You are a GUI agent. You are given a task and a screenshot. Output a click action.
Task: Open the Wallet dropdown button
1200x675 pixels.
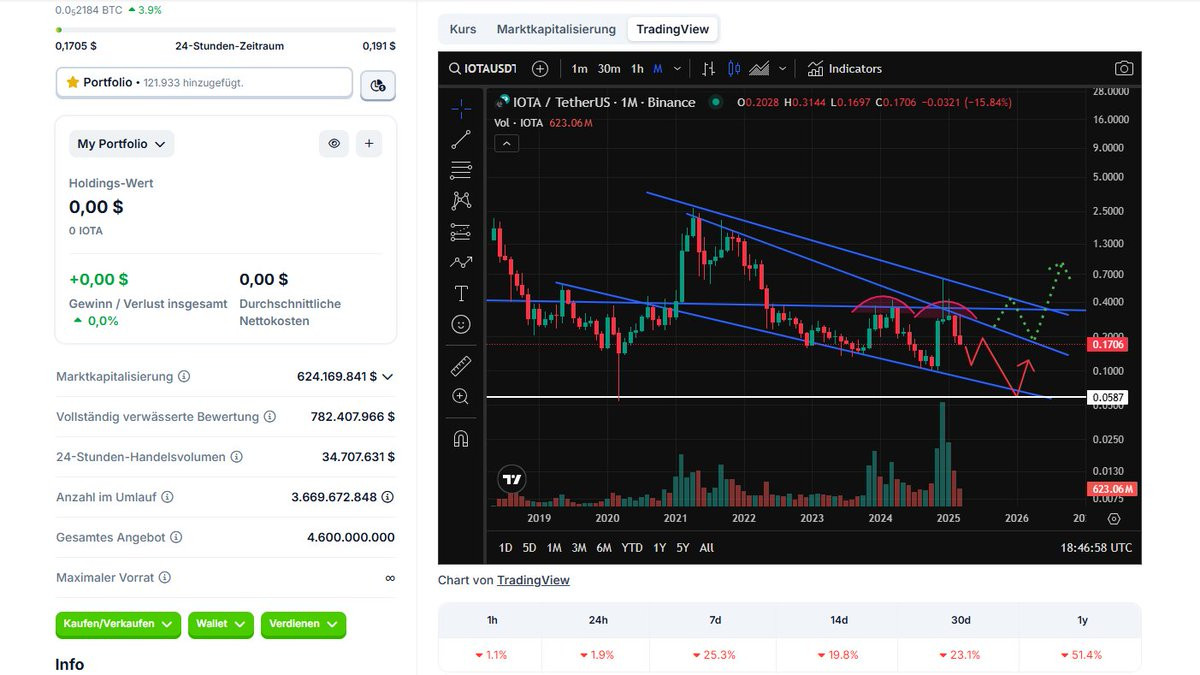coord(221,624)
